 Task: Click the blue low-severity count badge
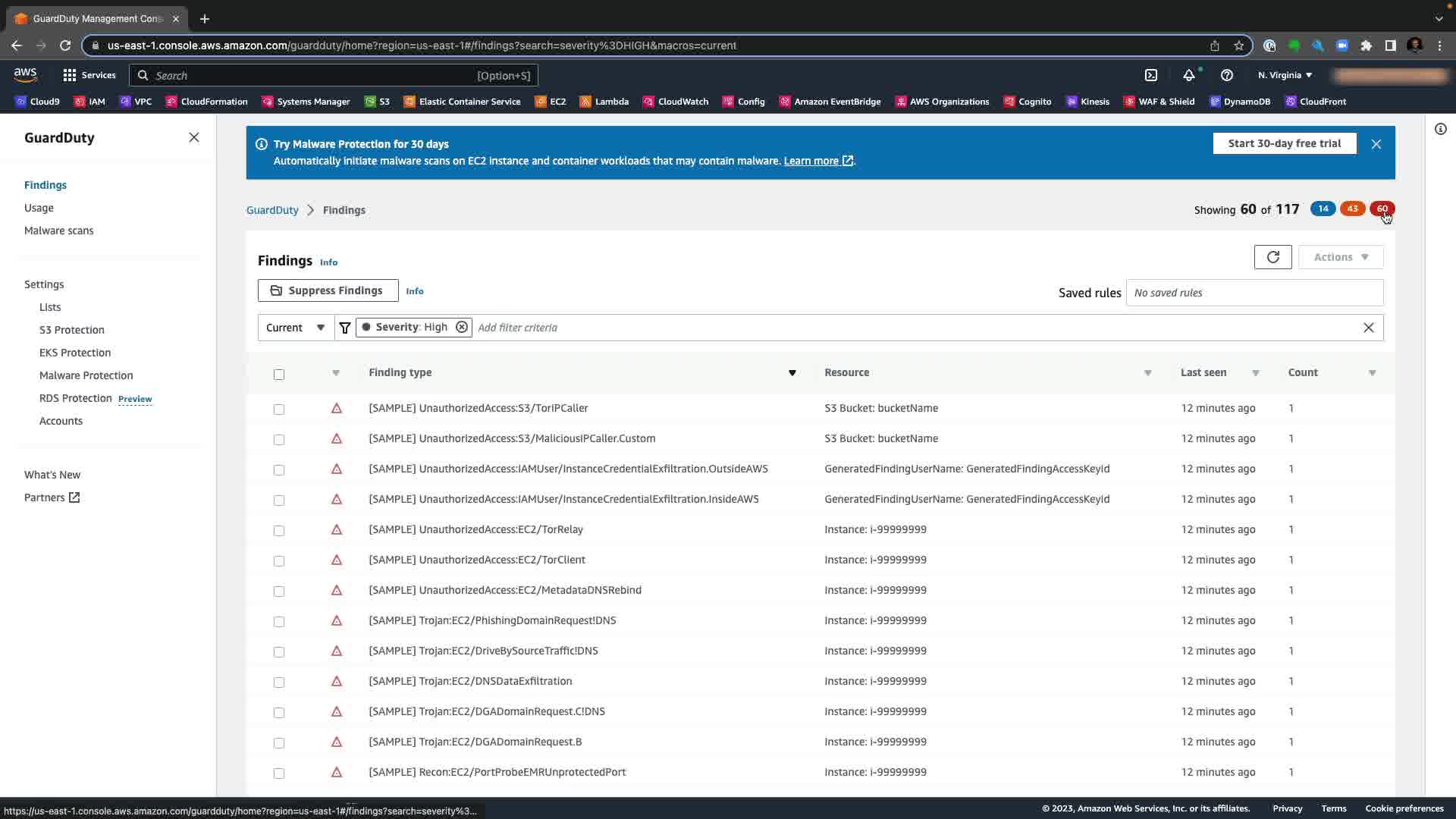tap(1323, 209)
